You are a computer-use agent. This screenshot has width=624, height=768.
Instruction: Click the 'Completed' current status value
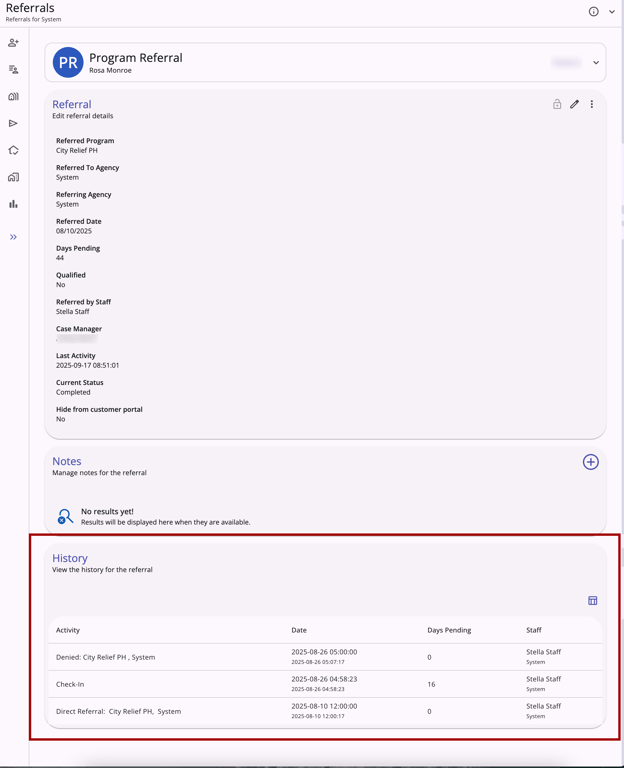pos(73,392)
